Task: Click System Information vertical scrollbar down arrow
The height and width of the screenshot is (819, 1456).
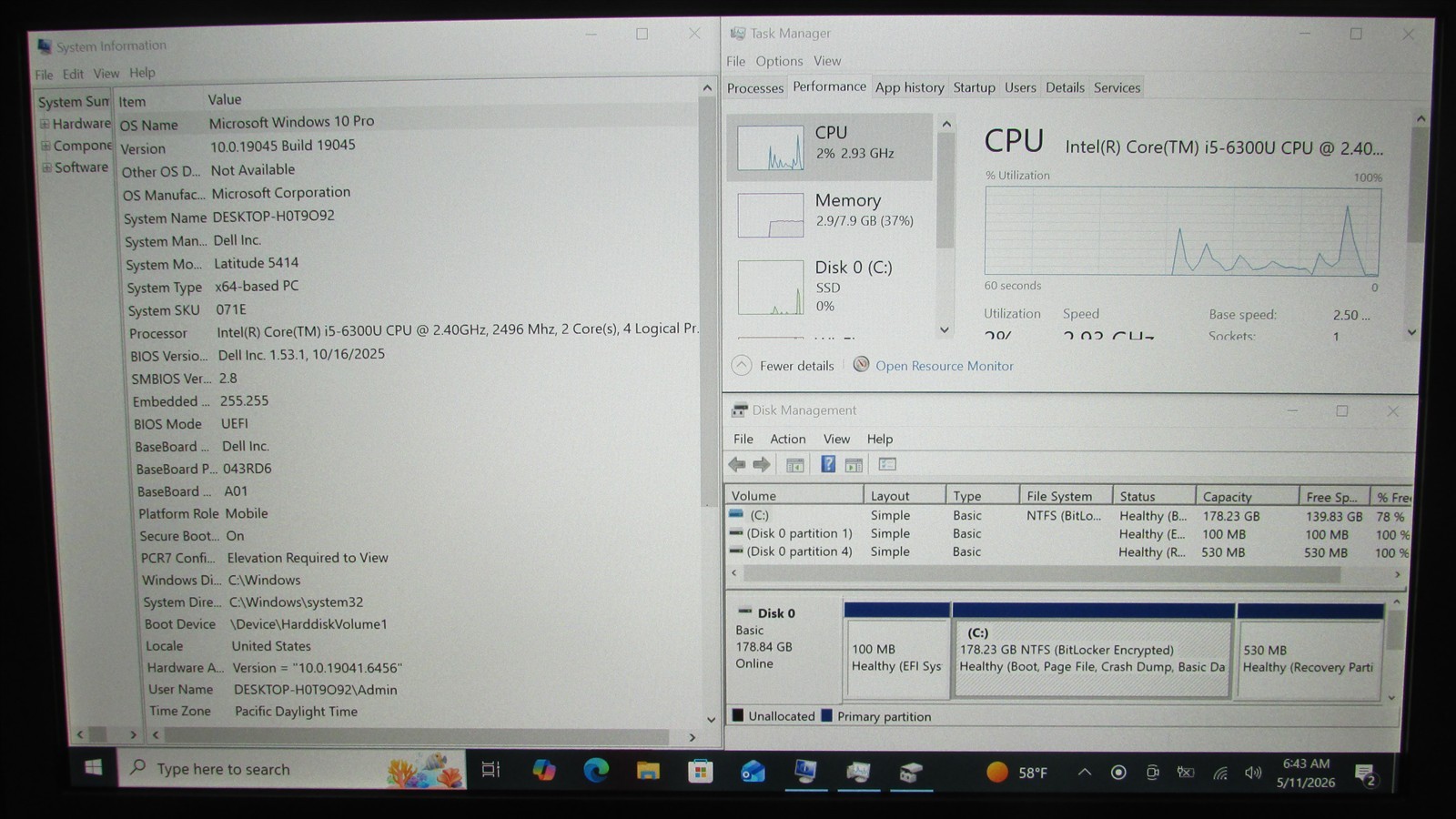Action: tap(711, 719)
